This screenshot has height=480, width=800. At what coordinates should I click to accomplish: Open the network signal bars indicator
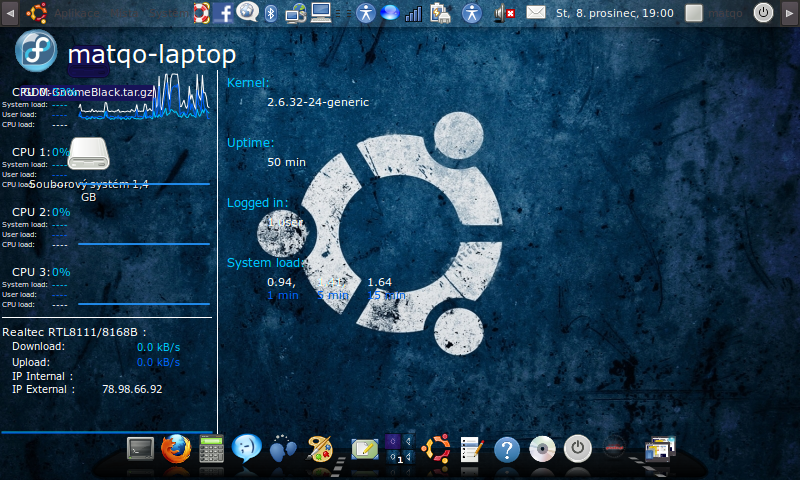click(x=413, y=13)
